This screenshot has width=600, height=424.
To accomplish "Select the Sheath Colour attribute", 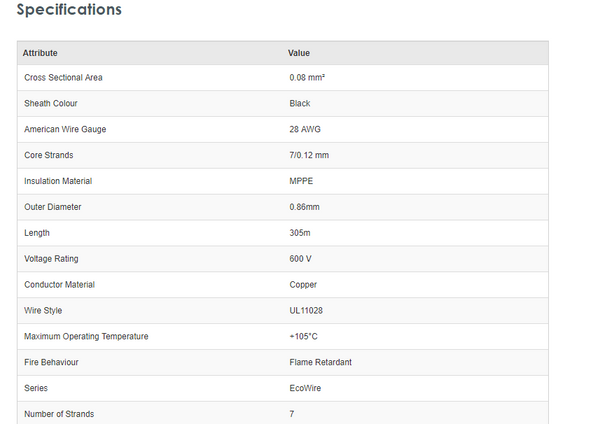I will pos(51,104).
